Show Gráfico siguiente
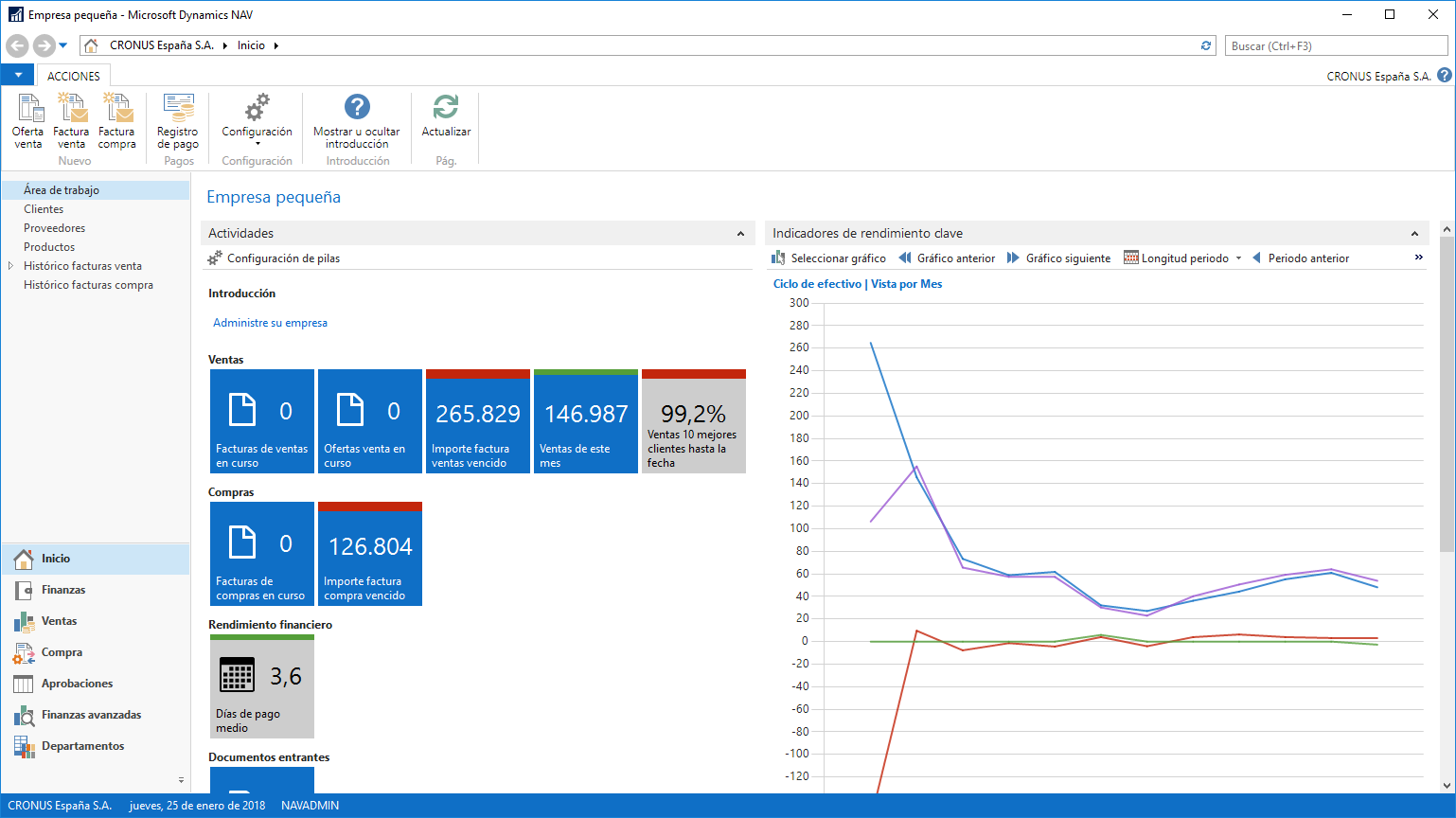 pos(1058,258)
